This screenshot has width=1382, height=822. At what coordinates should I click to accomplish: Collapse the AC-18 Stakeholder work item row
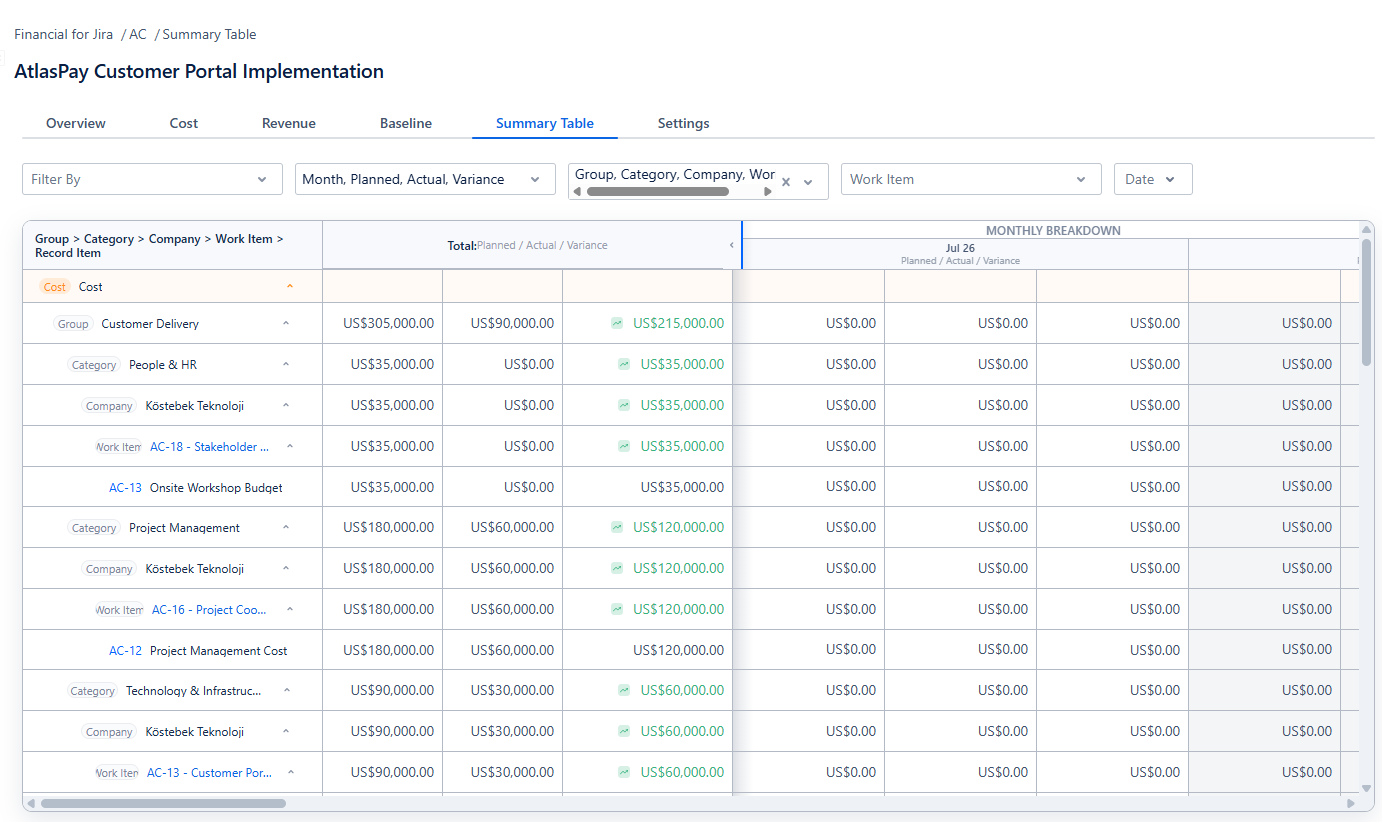291,447
